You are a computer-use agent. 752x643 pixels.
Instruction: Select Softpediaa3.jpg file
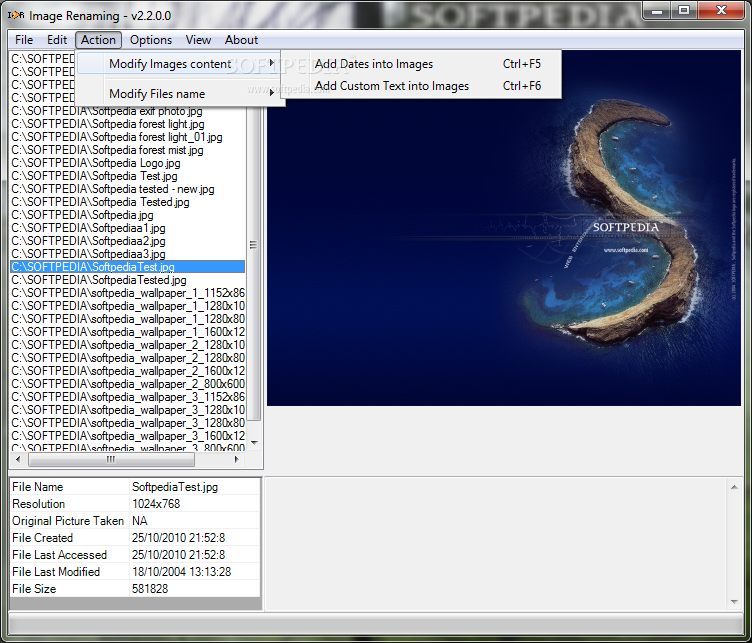coord(128,254)
